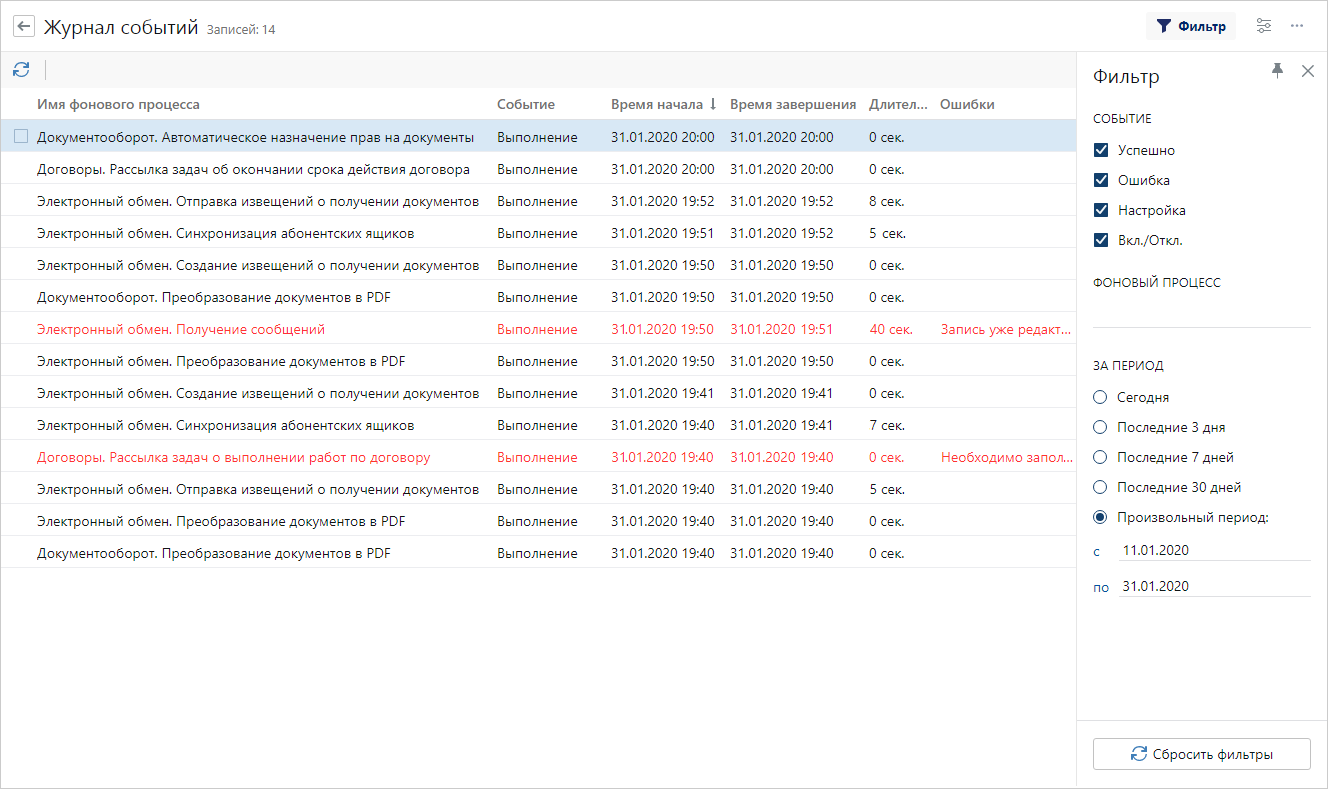Tick the checkbox of the first row
The image size is (1328, 789).
(x=21, y=137)
